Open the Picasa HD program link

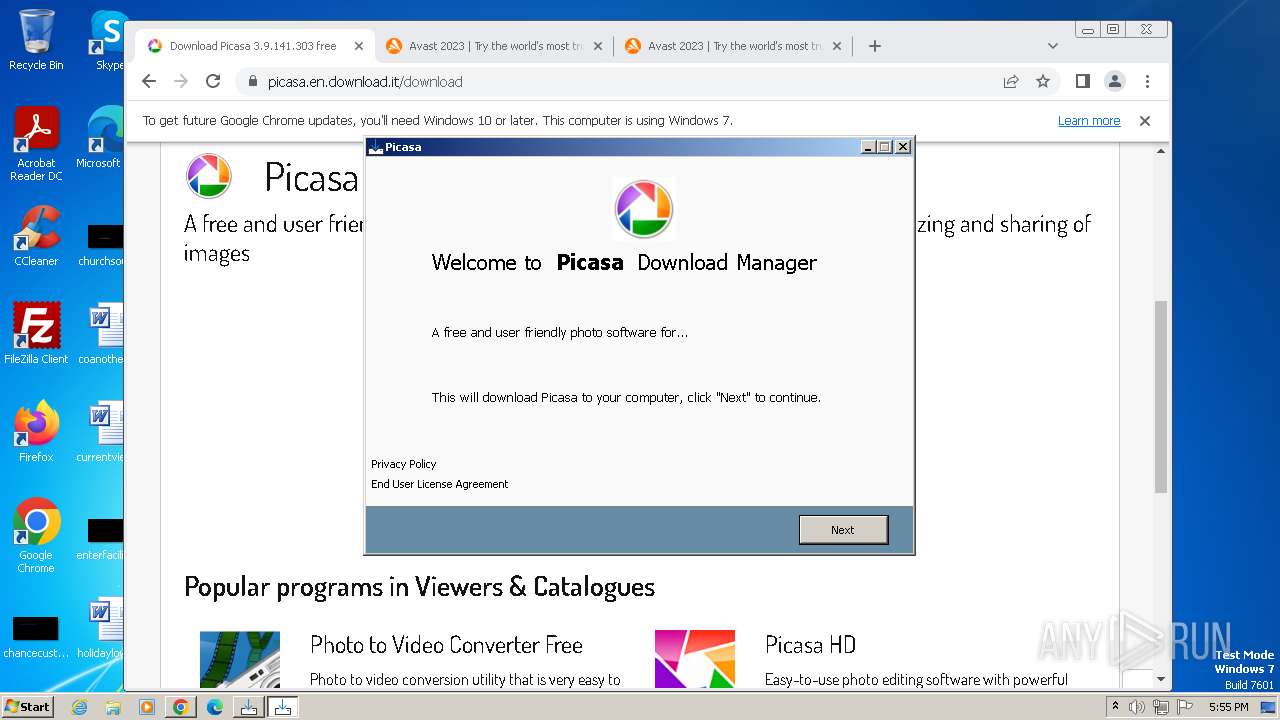(x=810, y=645)
